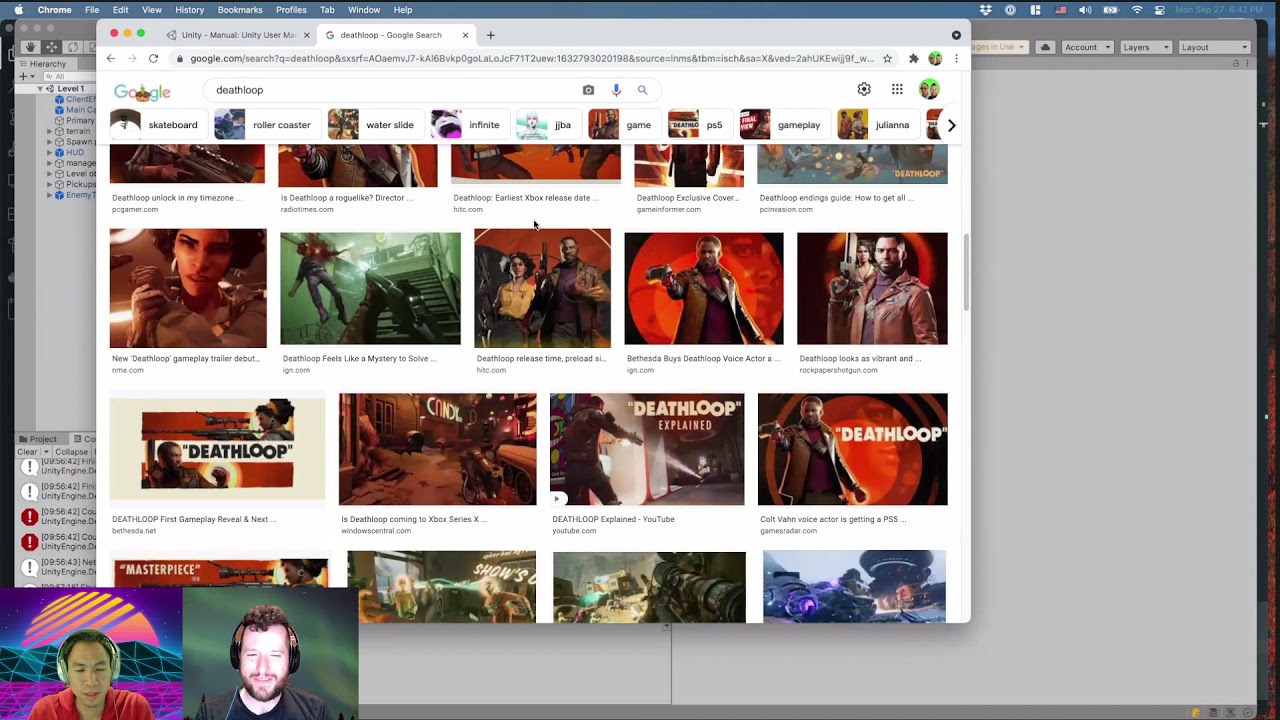Click the Google search magnifier icon

tap(643, 90)
